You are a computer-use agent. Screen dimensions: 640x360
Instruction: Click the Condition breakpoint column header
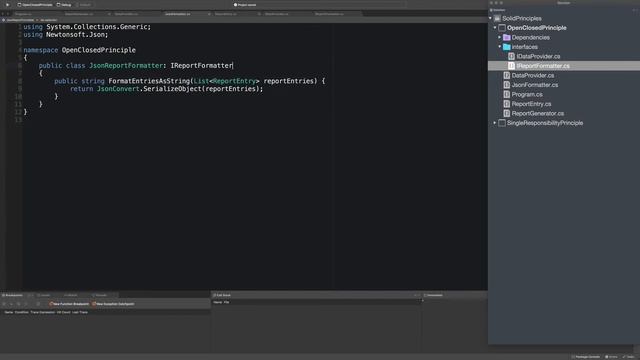22,312
